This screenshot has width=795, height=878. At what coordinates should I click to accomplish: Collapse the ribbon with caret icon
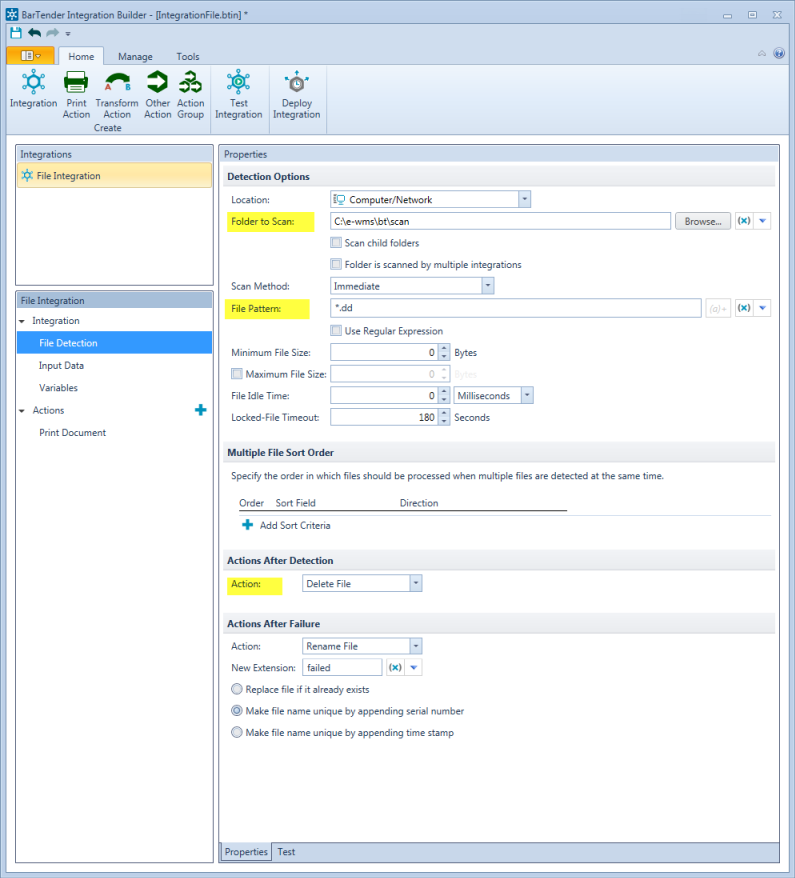762,53
